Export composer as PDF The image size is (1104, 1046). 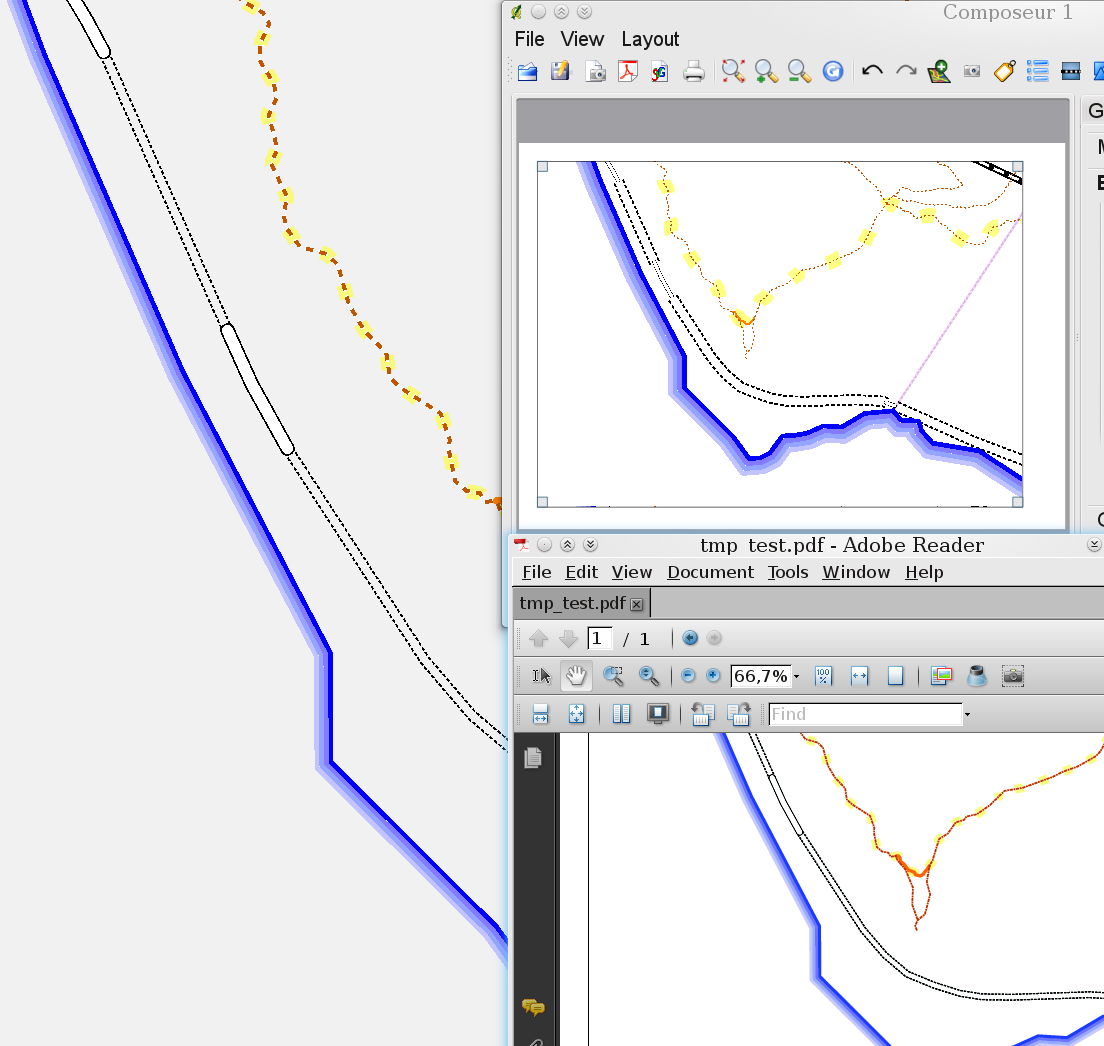pyautogui.click(x=627, y=71)
